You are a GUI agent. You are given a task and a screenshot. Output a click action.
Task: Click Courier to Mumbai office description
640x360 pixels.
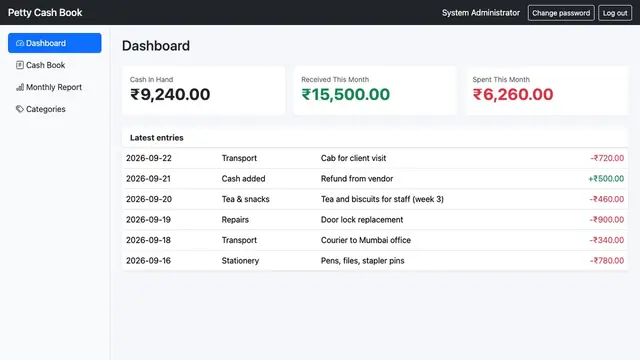coord(366,240)
